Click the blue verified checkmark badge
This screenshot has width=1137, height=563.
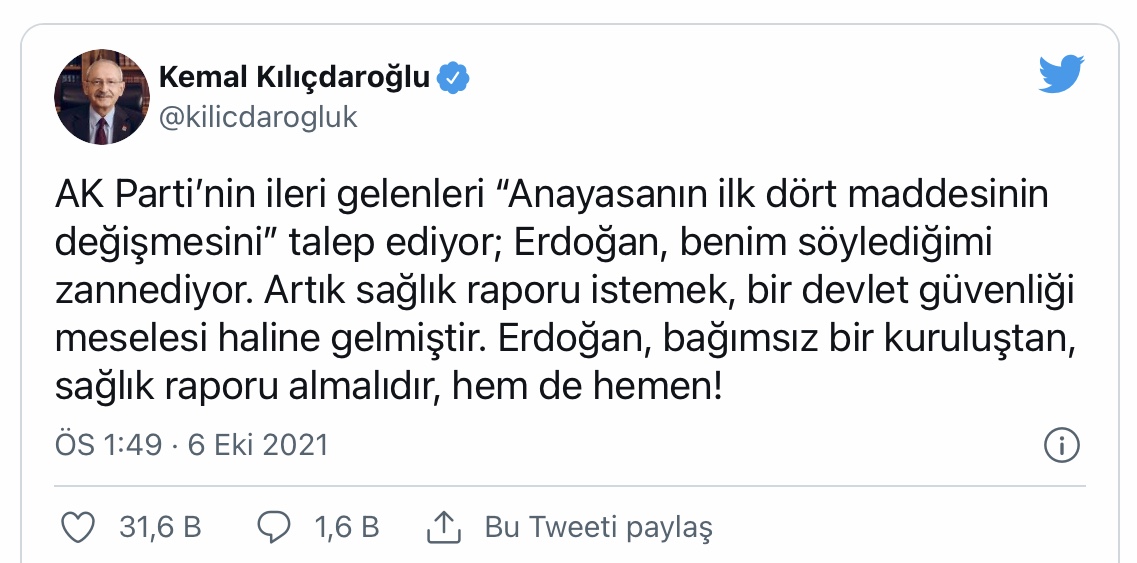(x=456, y=77)
